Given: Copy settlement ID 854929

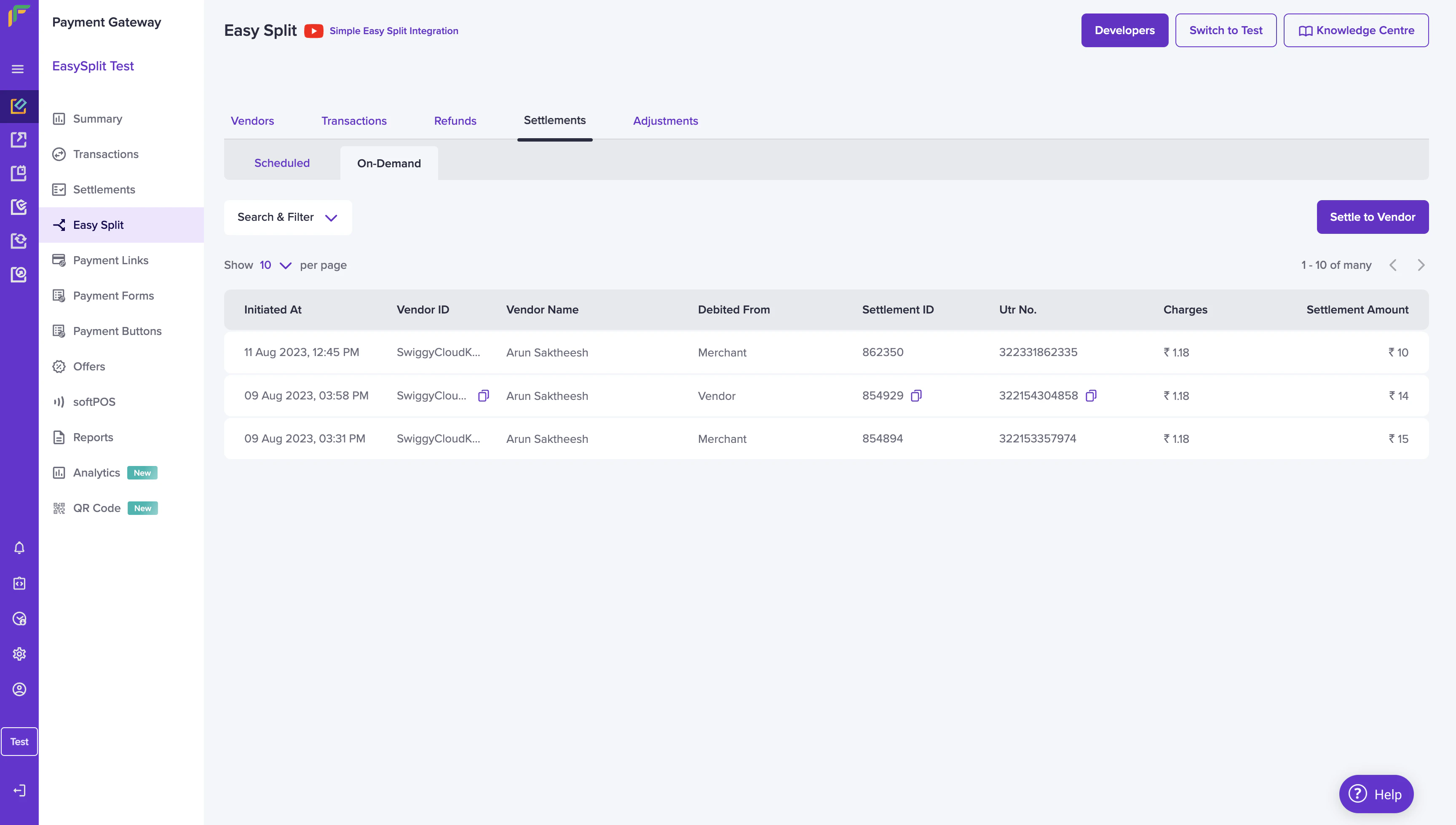Looking at the screenshot, I should (916, 396).
